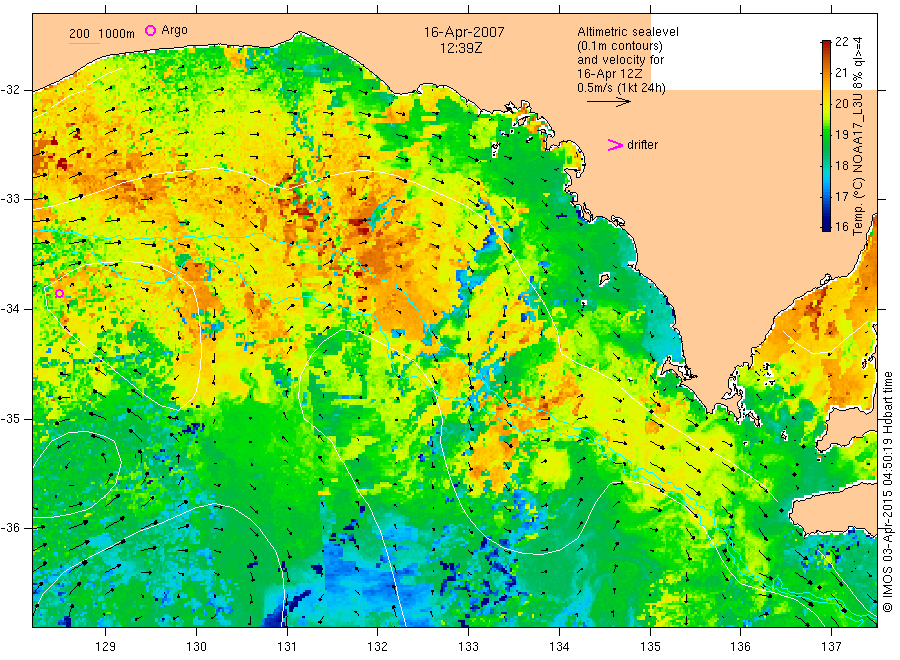Click the longitude axis label '130'
Screen dimensions: 900x660
tap(196, 647)
